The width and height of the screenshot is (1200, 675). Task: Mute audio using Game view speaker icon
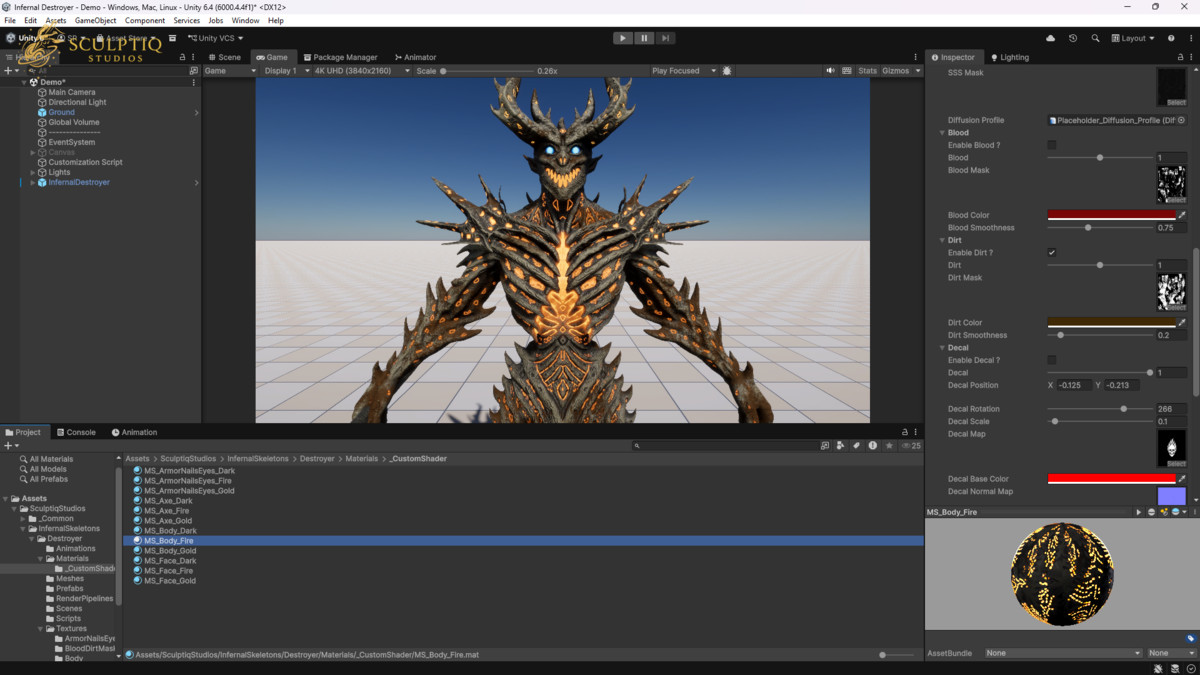coord(830,71)
